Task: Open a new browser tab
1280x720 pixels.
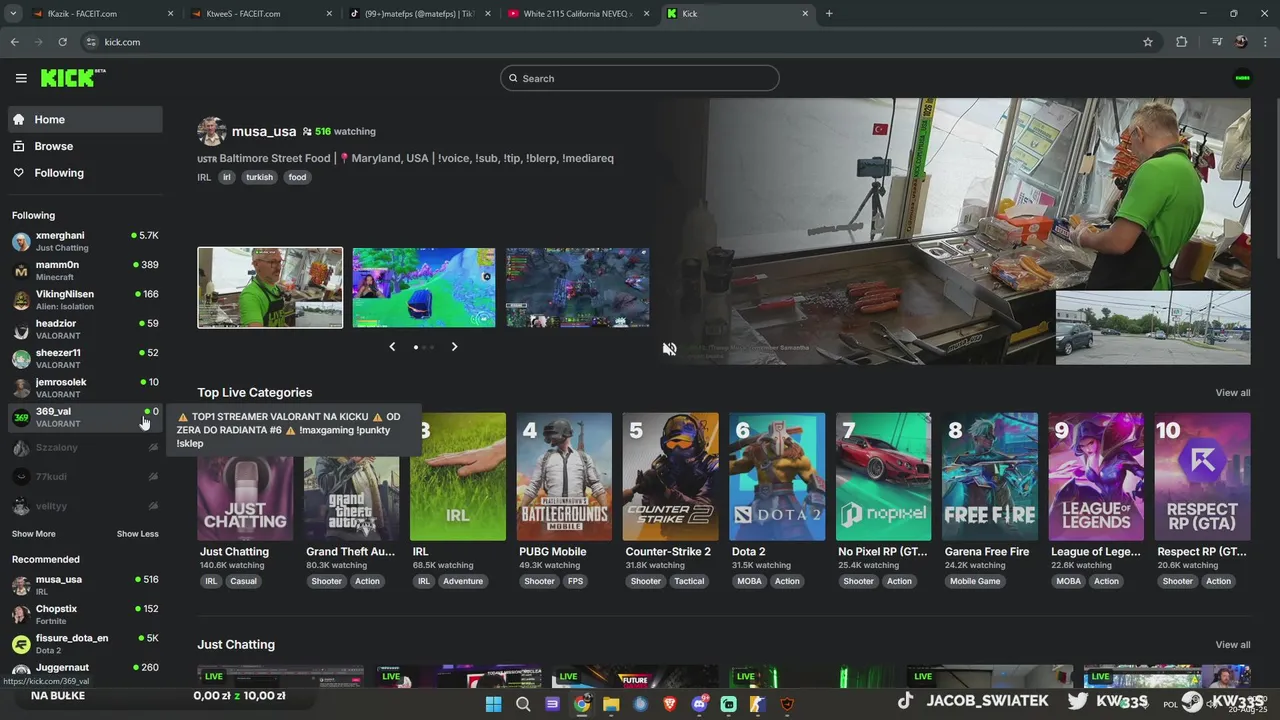Action: click(x=829, y=14)
